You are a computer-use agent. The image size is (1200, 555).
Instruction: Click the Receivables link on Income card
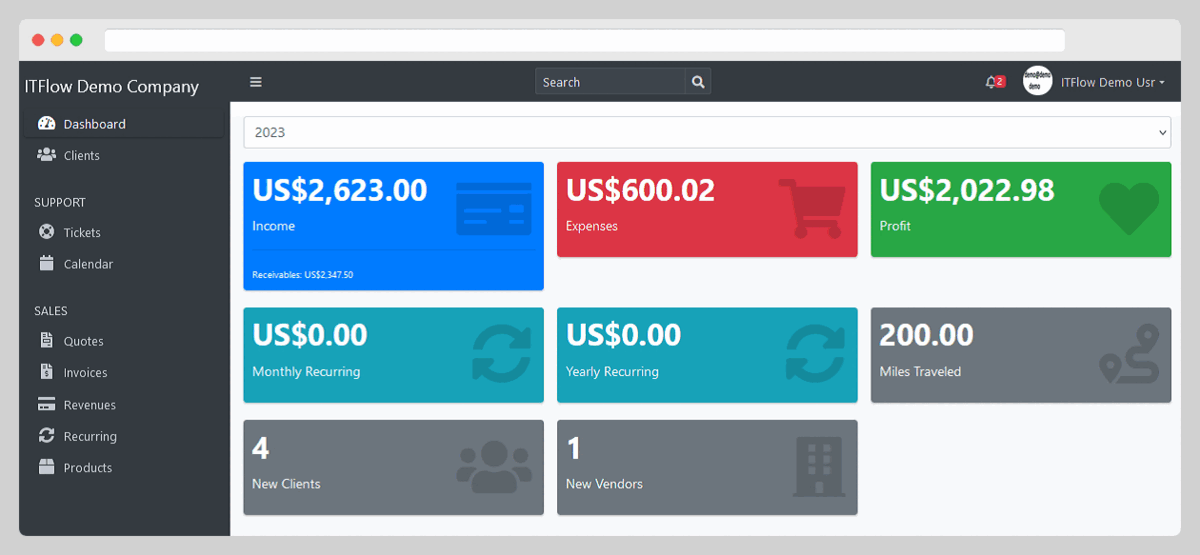click(302, 274)
